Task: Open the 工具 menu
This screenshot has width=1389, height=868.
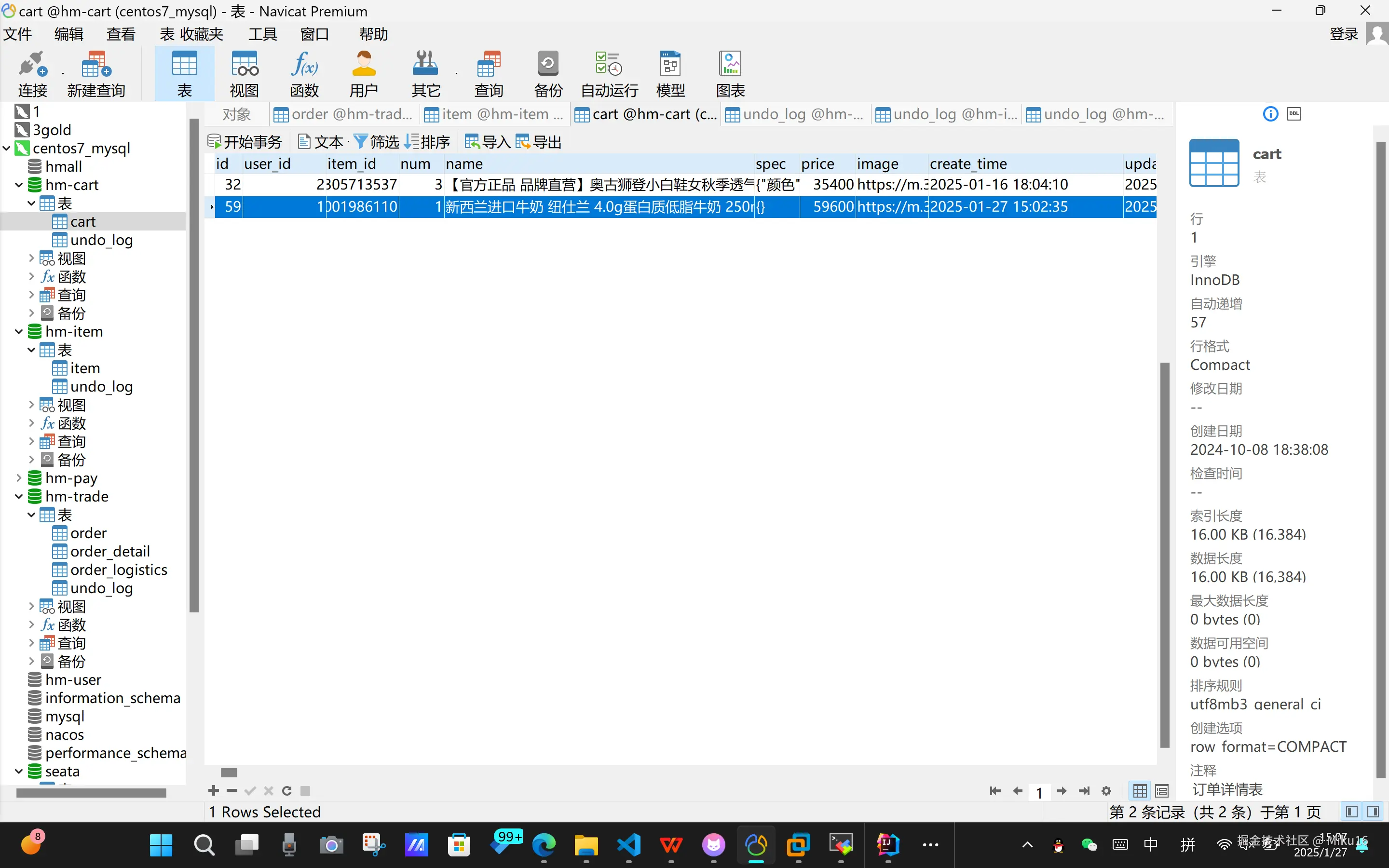Action: point(262,34)
